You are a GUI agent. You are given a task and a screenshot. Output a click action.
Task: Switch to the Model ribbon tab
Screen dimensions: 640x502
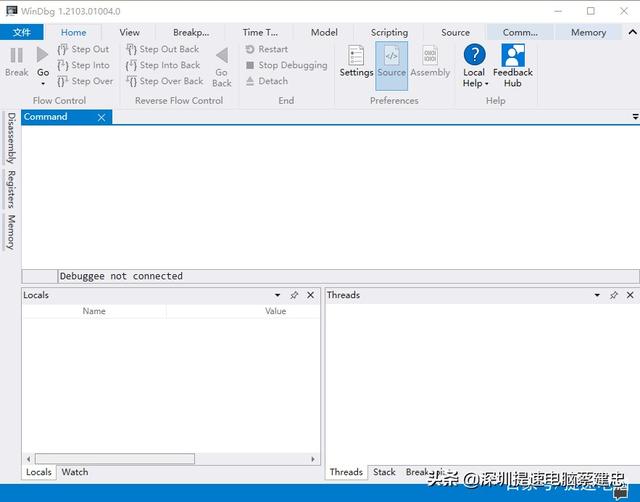click(x=324, y=32)
